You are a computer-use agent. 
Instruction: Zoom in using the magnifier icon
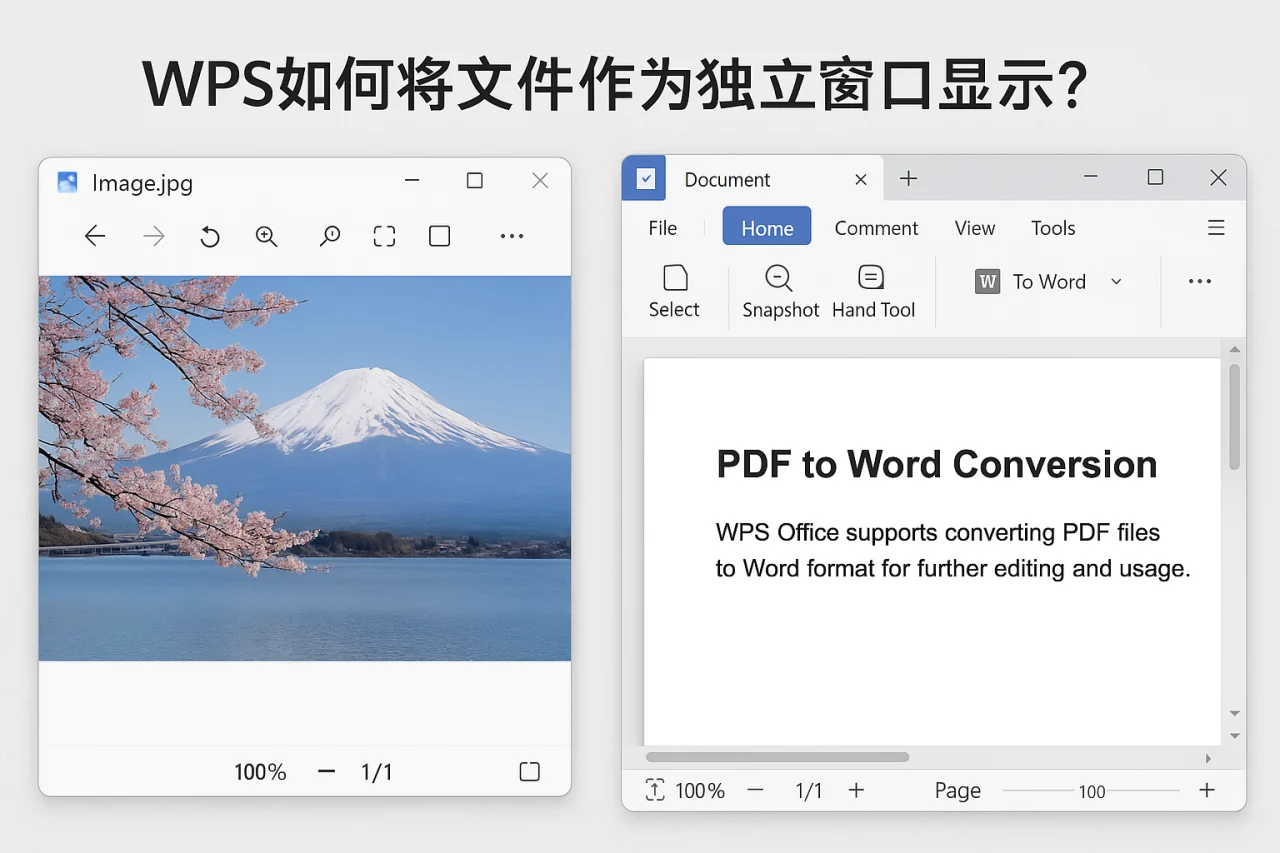click(266, 236)
